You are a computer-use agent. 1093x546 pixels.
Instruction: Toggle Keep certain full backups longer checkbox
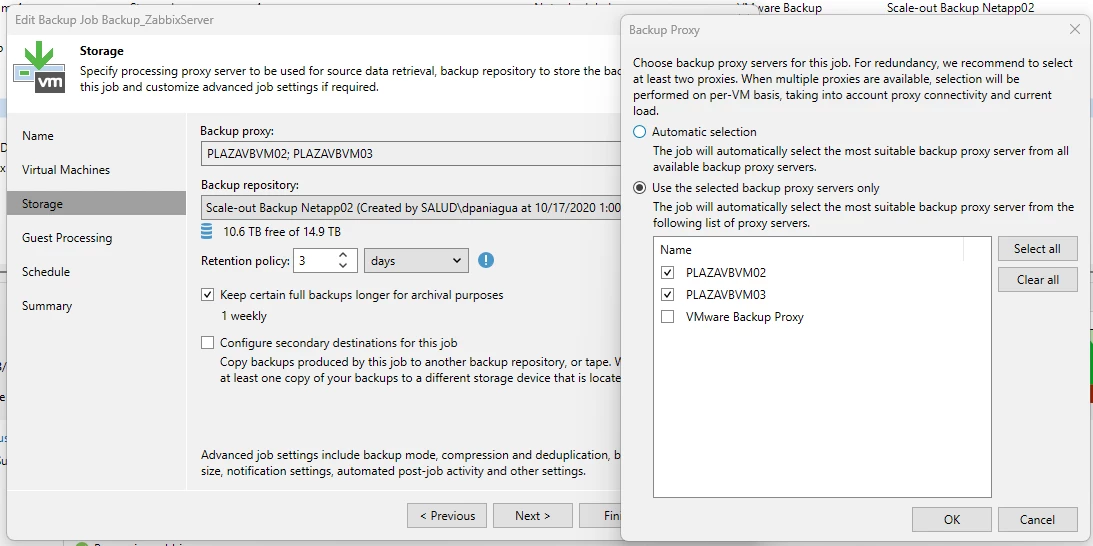click(207, 295)
